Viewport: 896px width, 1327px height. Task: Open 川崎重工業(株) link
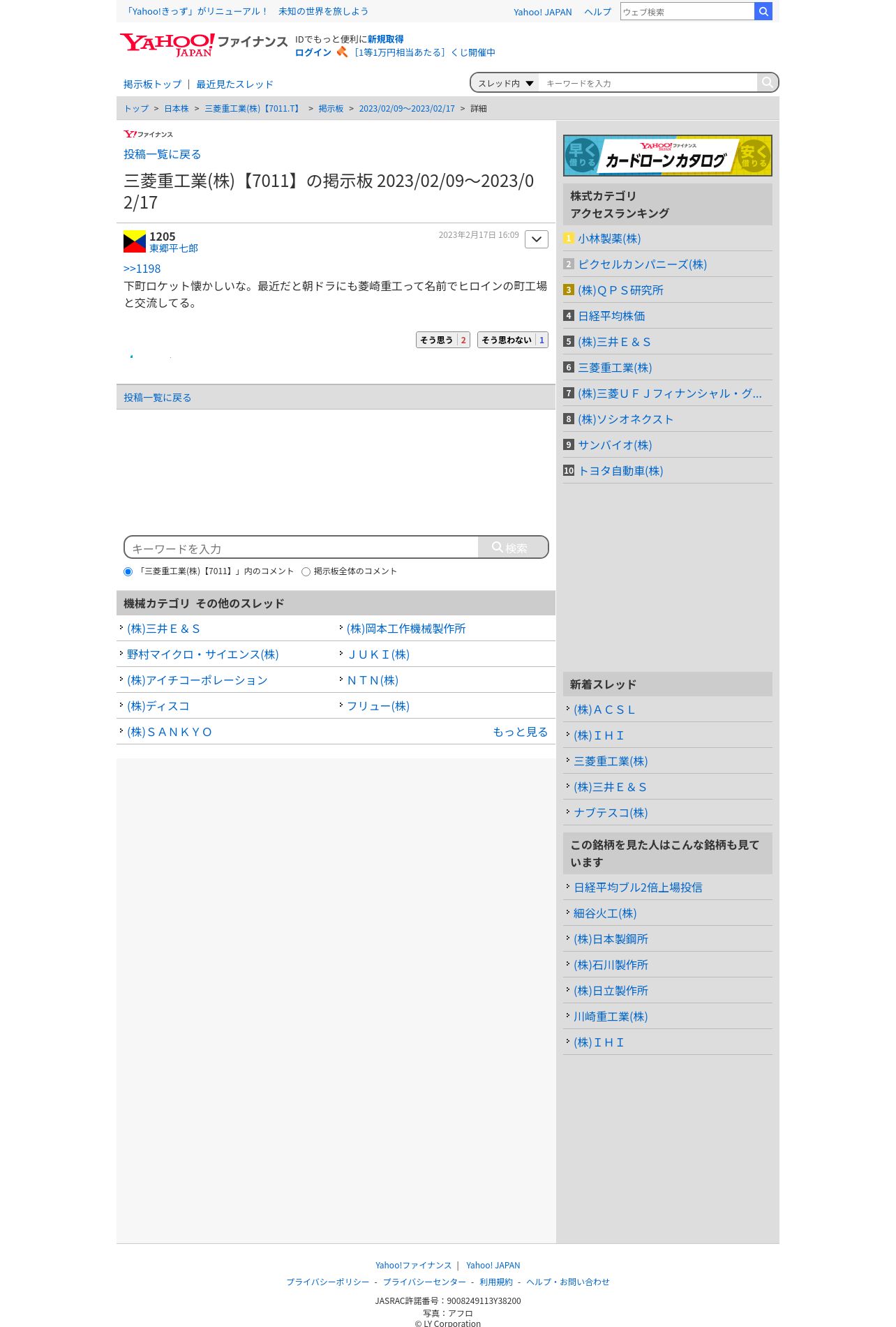pyautogui.click(x=611, y=1017)
